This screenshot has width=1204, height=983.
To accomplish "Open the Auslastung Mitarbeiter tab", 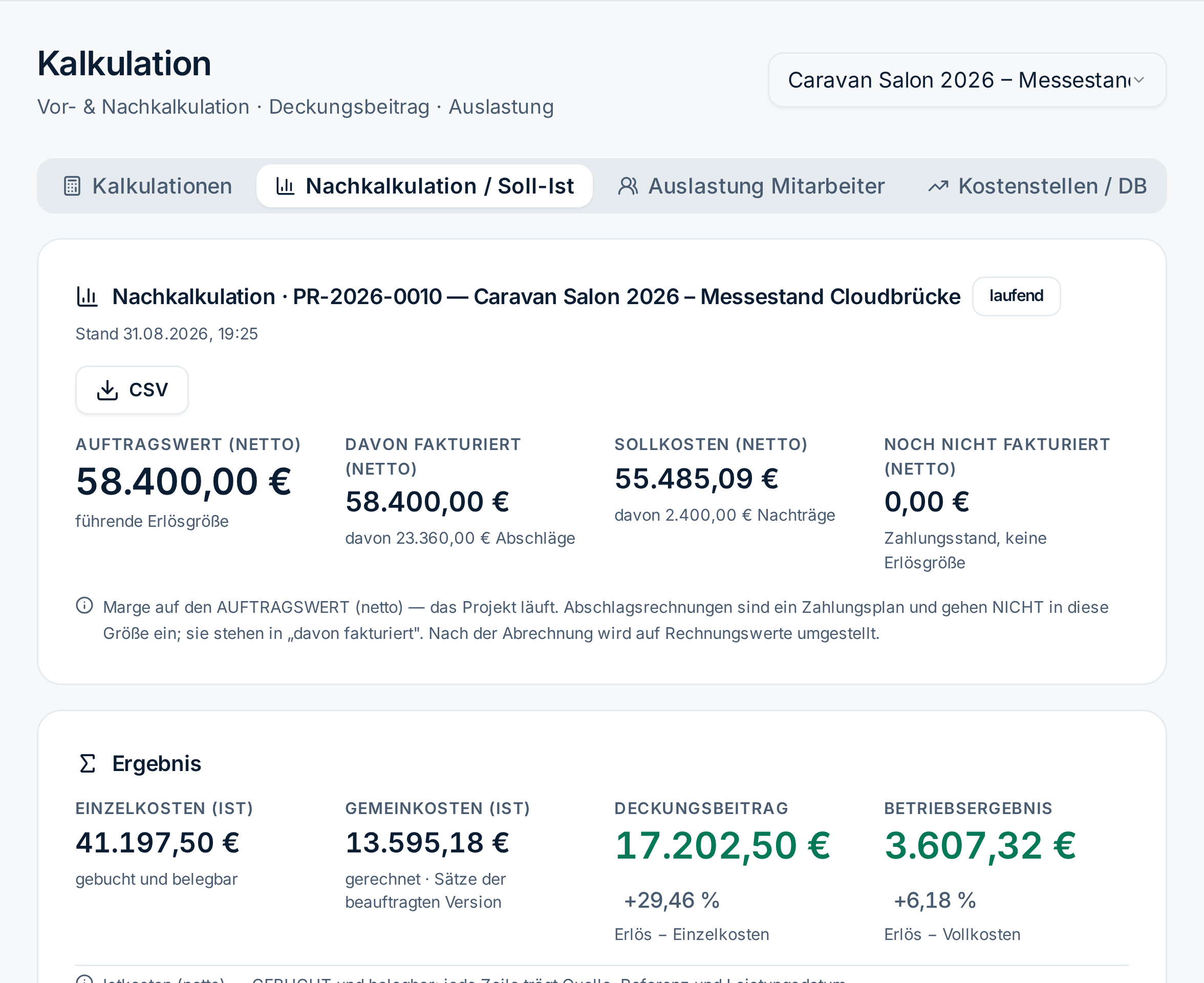I will pyautogui.click(x=750, y=186).
